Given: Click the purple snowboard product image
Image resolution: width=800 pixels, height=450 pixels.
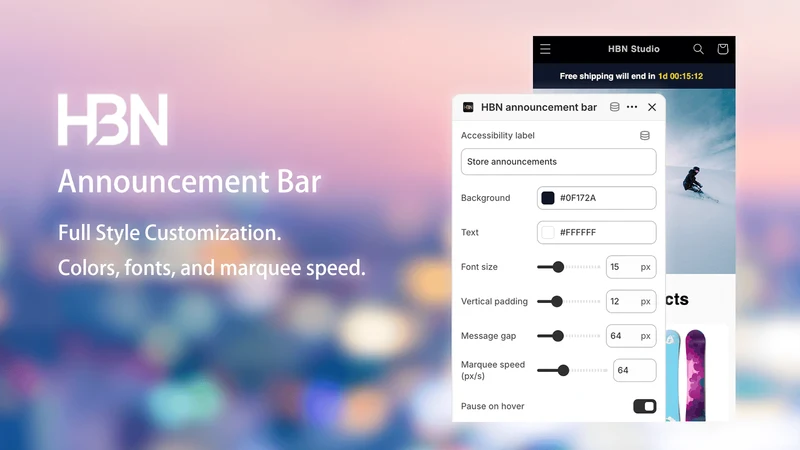Looking at the screenshot, I should [x=695, y=376].
